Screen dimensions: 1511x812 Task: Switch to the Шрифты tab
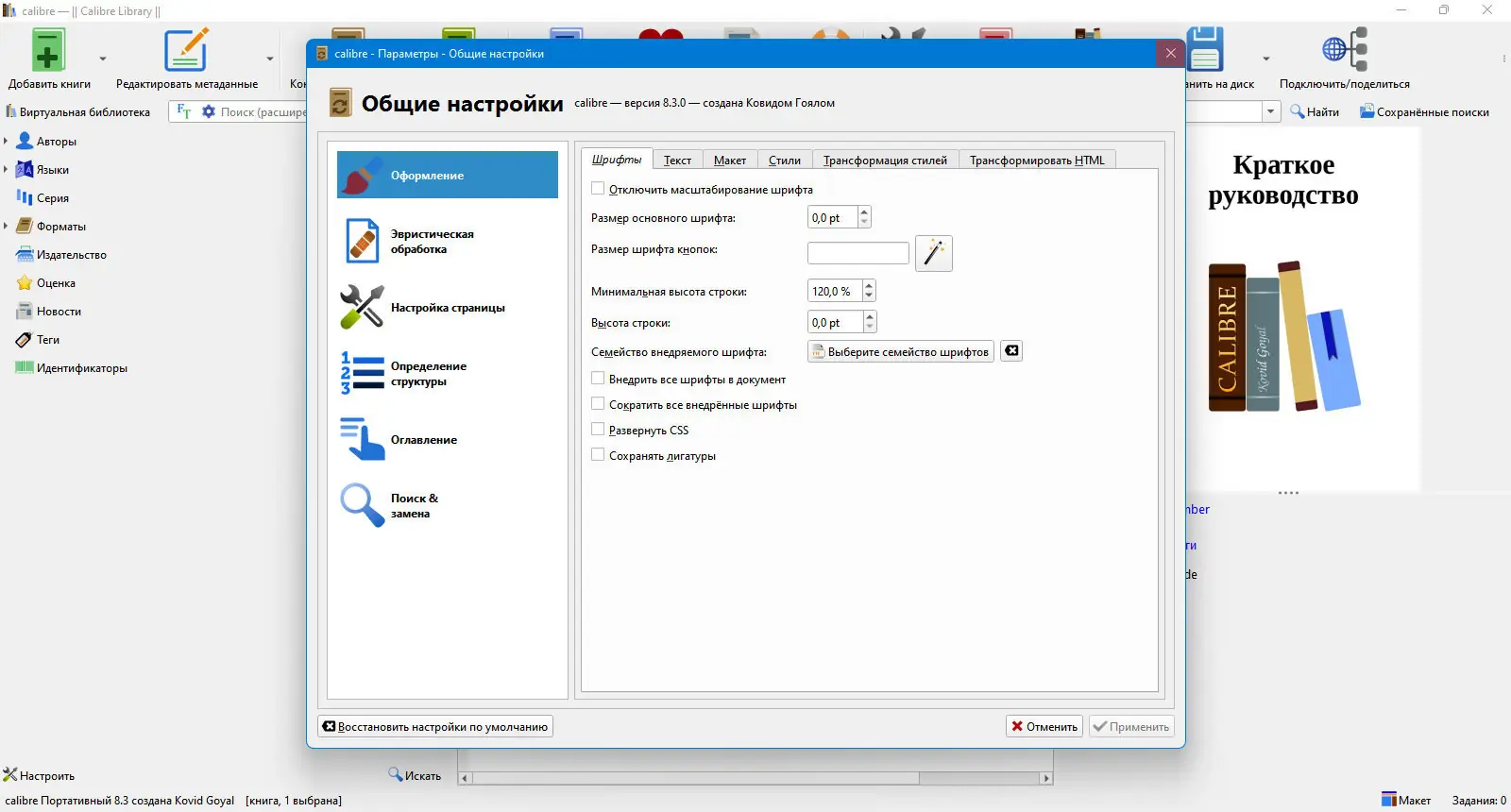pos(617,160)
